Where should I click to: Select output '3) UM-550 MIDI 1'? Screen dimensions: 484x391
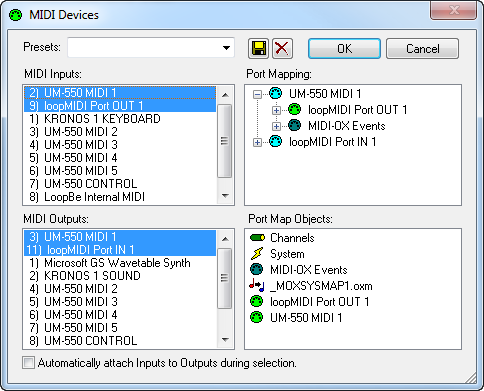[120, 237]
